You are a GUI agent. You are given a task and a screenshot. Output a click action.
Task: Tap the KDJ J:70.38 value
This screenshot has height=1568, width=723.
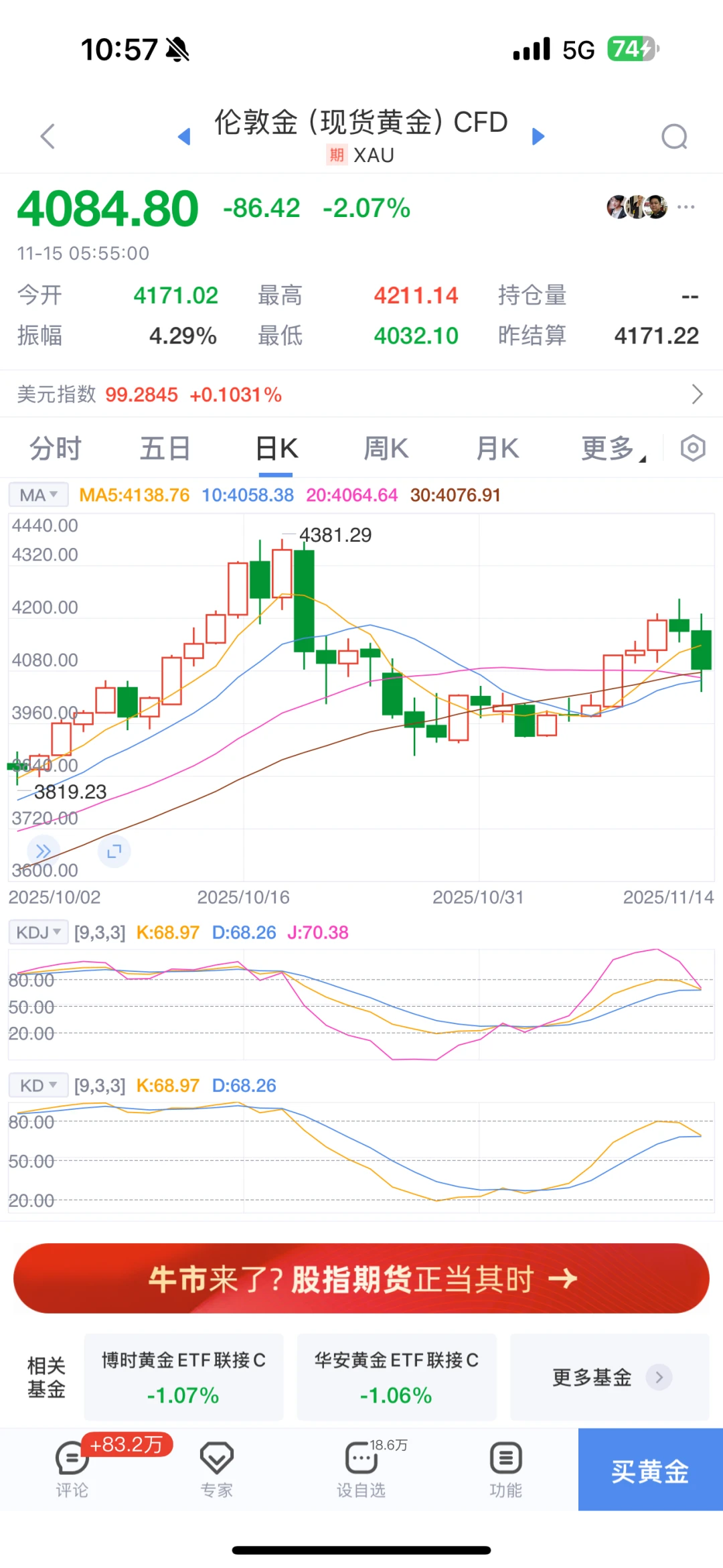click(x=318, y=932)
